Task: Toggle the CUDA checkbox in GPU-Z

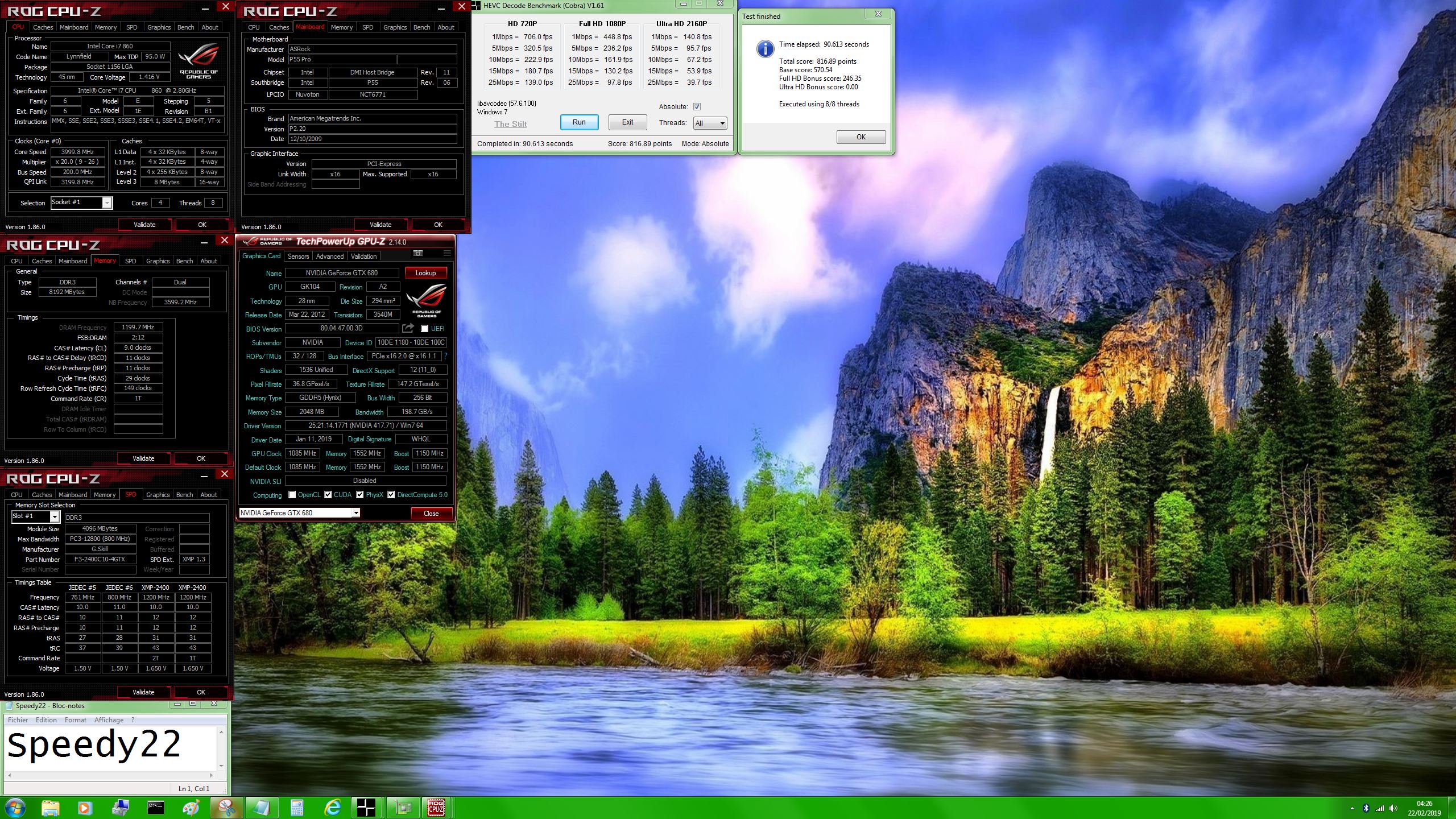Action: (328, 495)
